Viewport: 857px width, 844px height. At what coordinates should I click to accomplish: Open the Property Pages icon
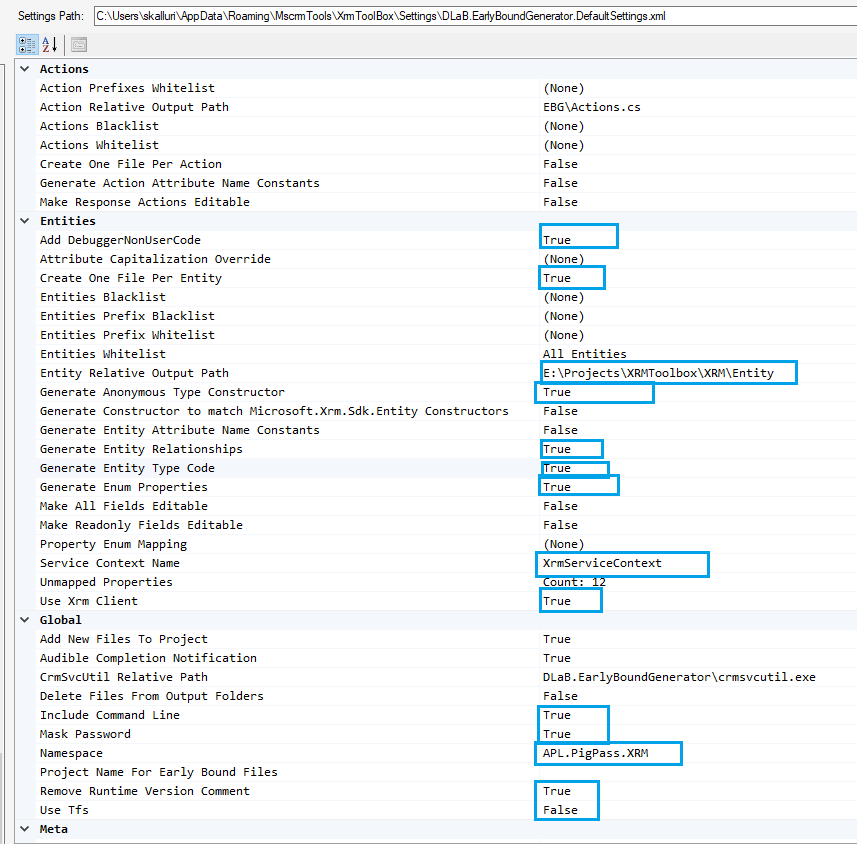click(77, 44)
